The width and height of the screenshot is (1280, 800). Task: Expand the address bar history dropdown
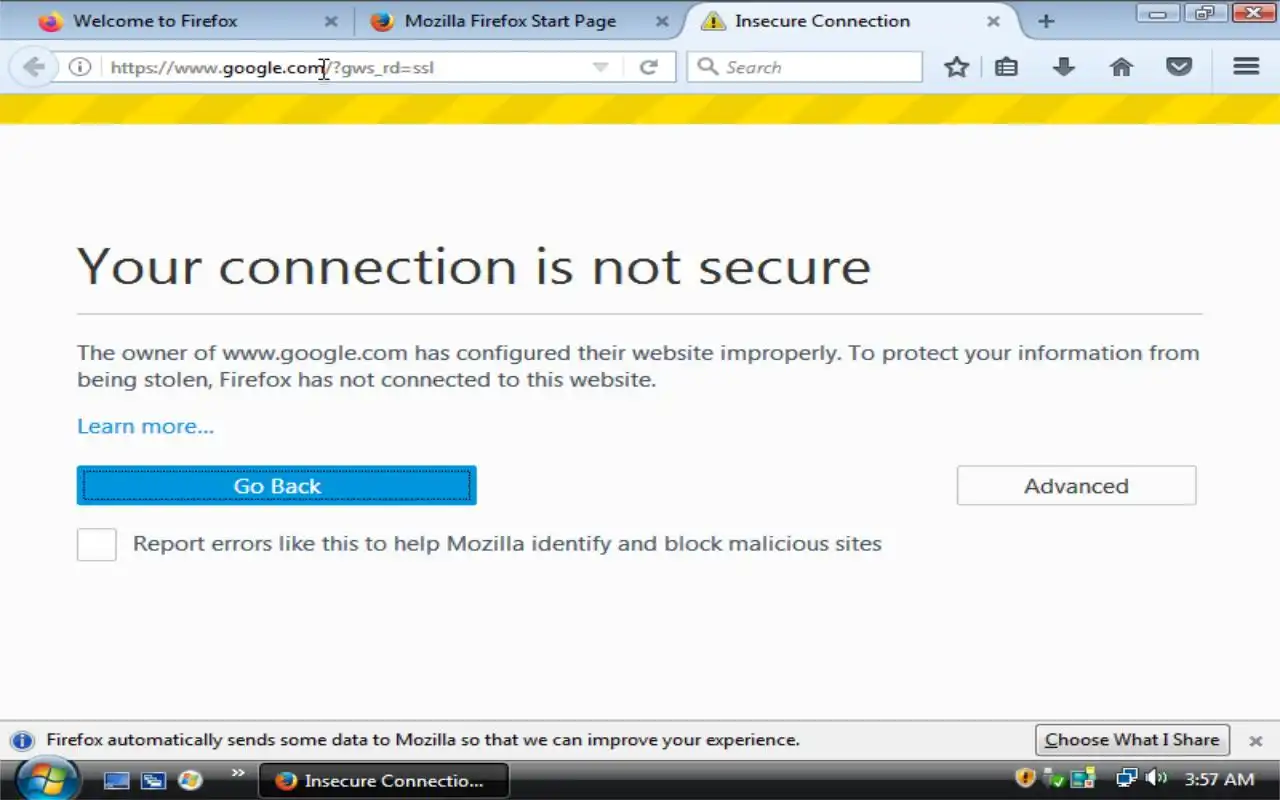pos(600,67)
